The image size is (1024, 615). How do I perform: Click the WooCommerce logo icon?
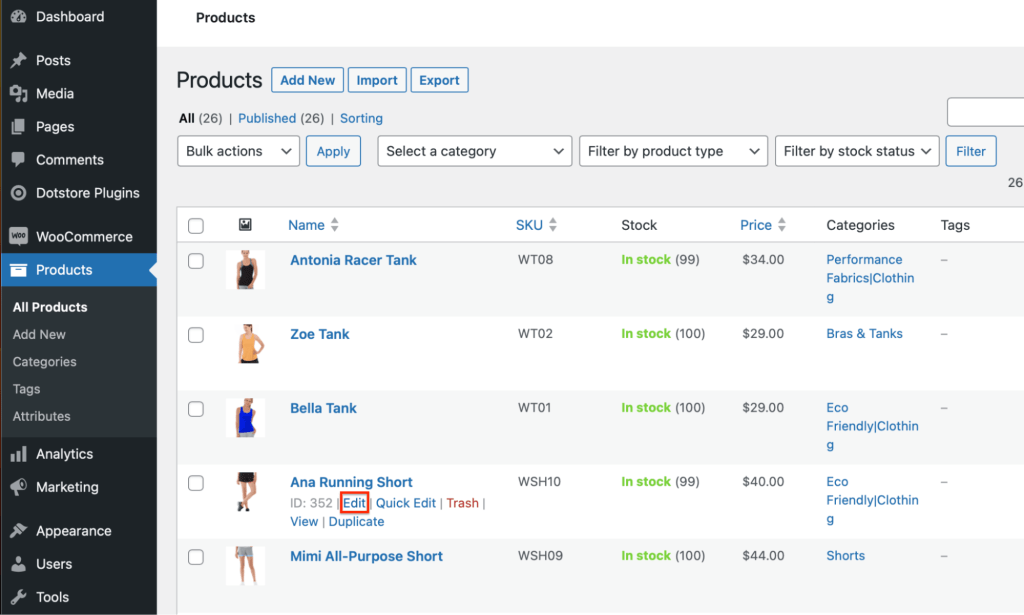[18, 237]
